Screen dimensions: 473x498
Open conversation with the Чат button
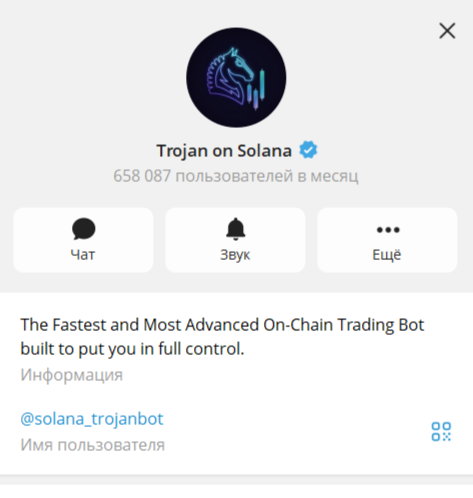click(83, 240)
